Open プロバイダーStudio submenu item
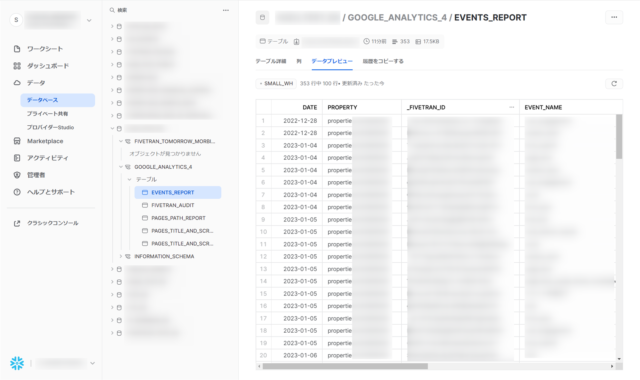640x380 pixels. 50,127
